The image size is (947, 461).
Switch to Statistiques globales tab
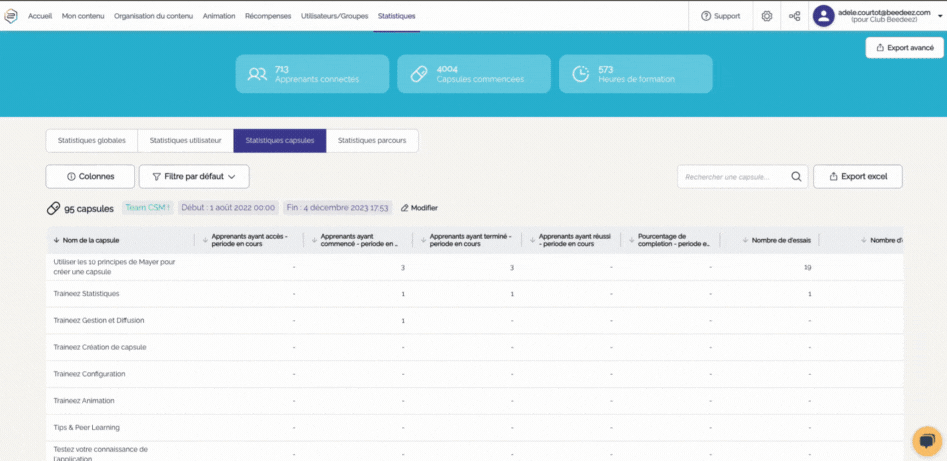tap(92, 141)
